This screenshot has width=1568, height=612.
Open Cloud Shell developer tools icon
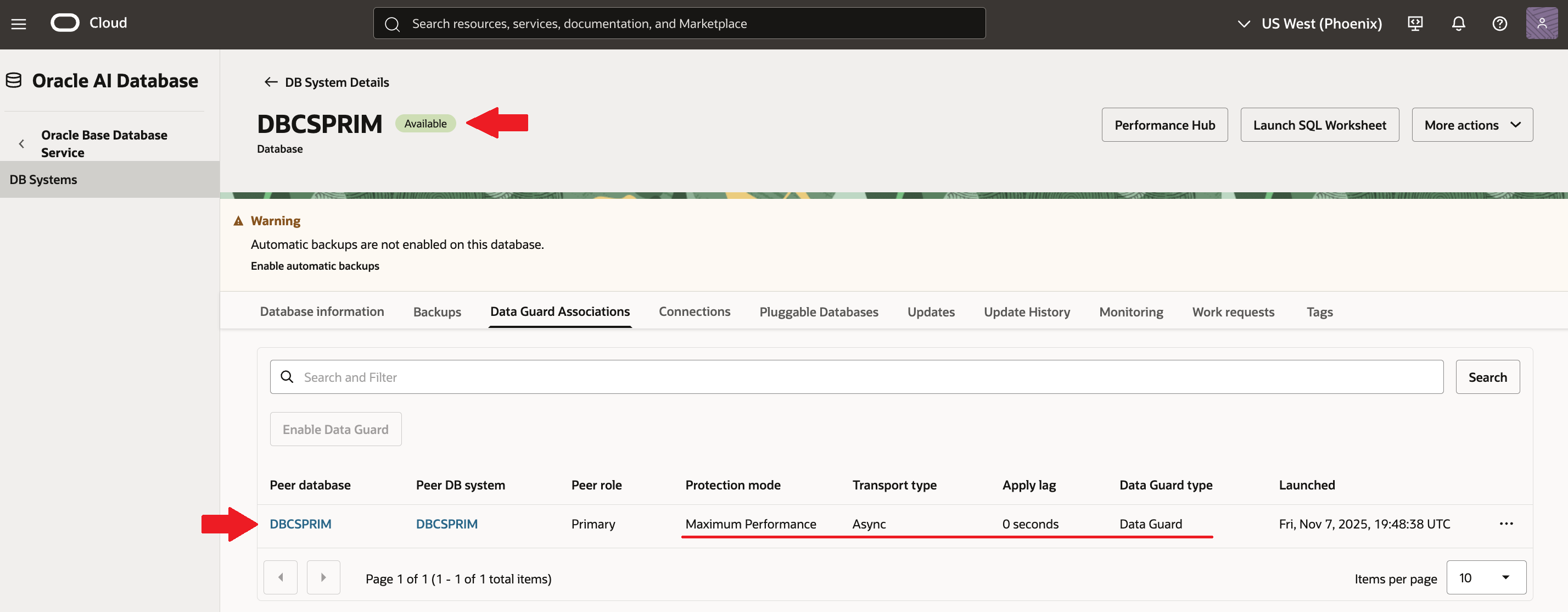(1415, 24)
